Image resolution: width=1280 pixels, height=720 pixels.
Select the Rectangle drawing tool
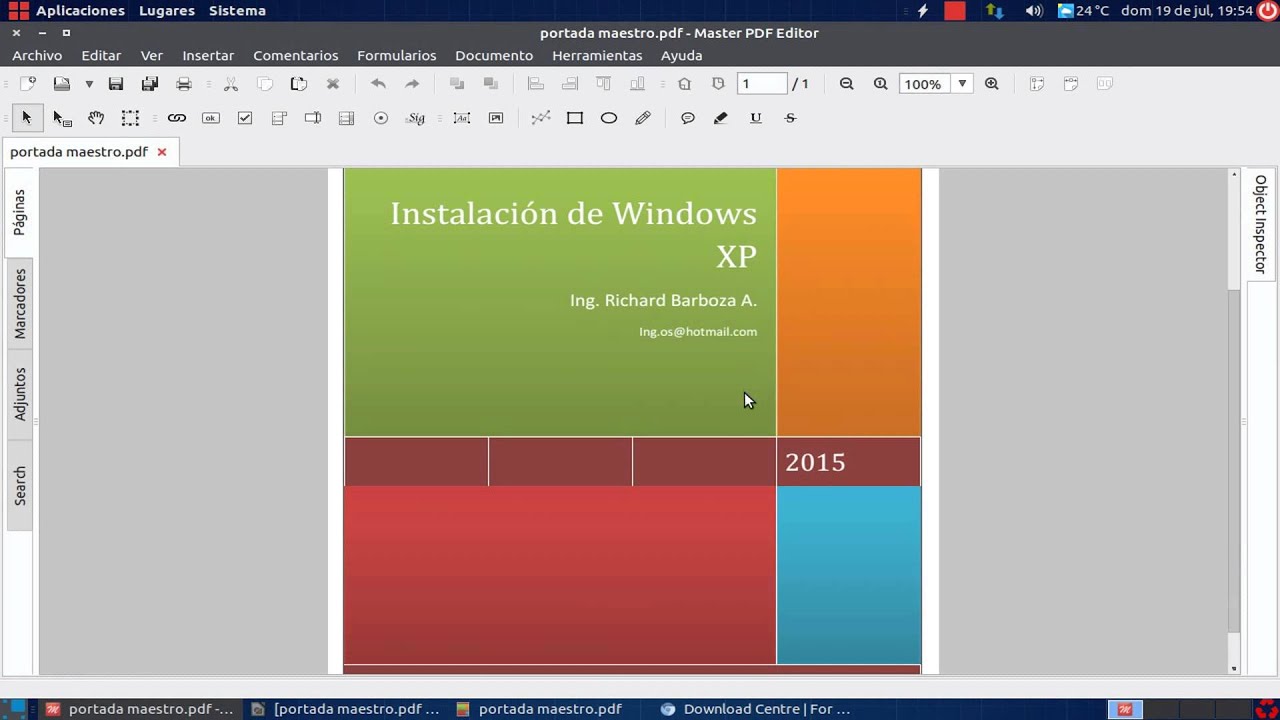point(575,118)
